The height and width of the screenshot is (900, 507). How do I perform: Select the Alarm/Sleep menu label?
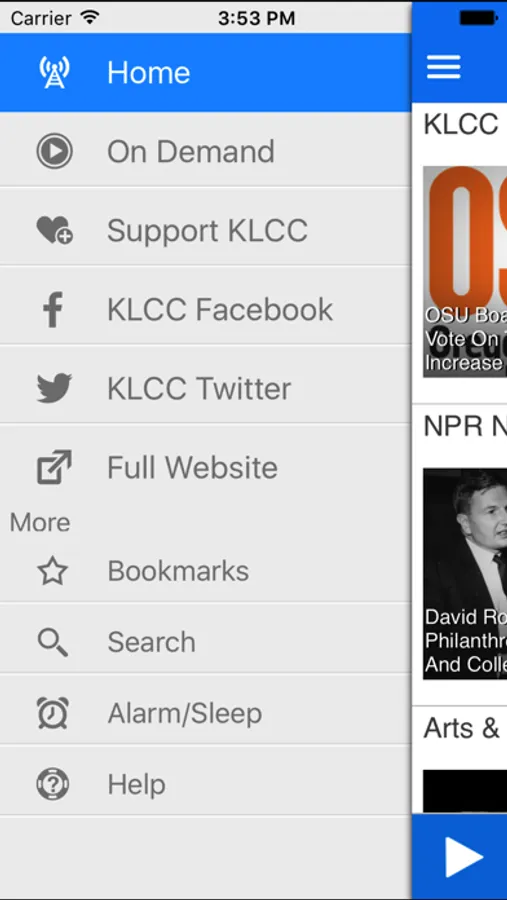coord(185,713)
